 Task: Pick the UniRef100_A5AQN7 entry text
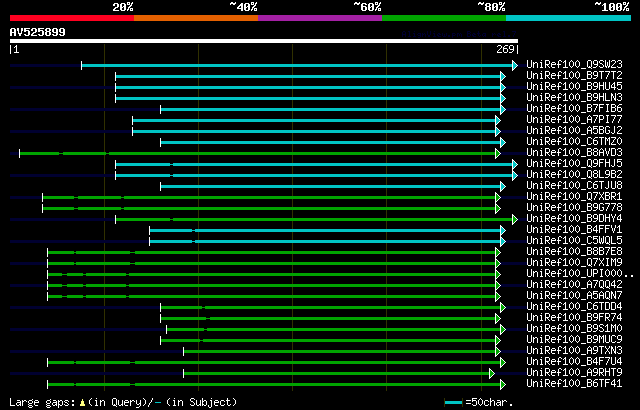click(574, 296)
